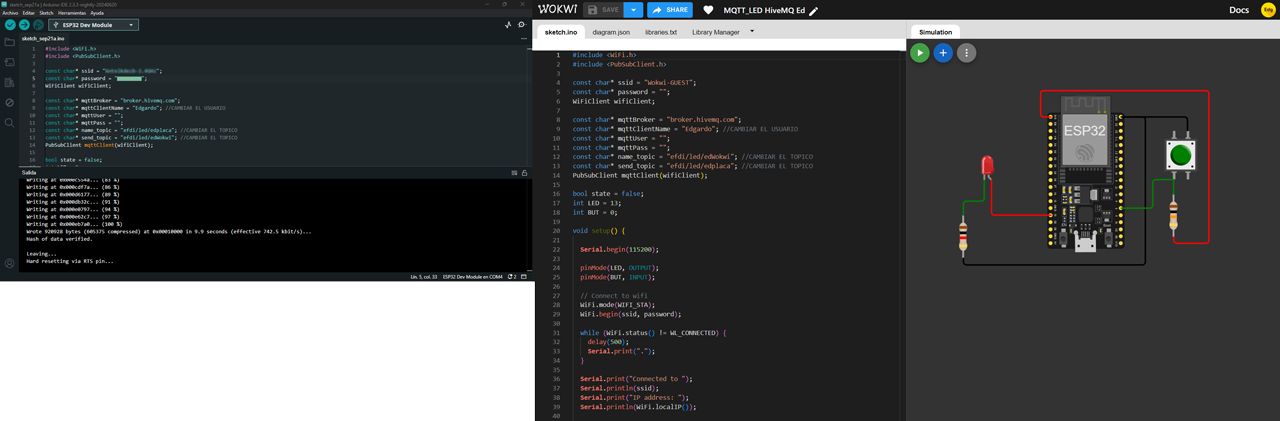The image size is (1280, 421).
Task: Open the Editar menu
Action: (28, 13)
